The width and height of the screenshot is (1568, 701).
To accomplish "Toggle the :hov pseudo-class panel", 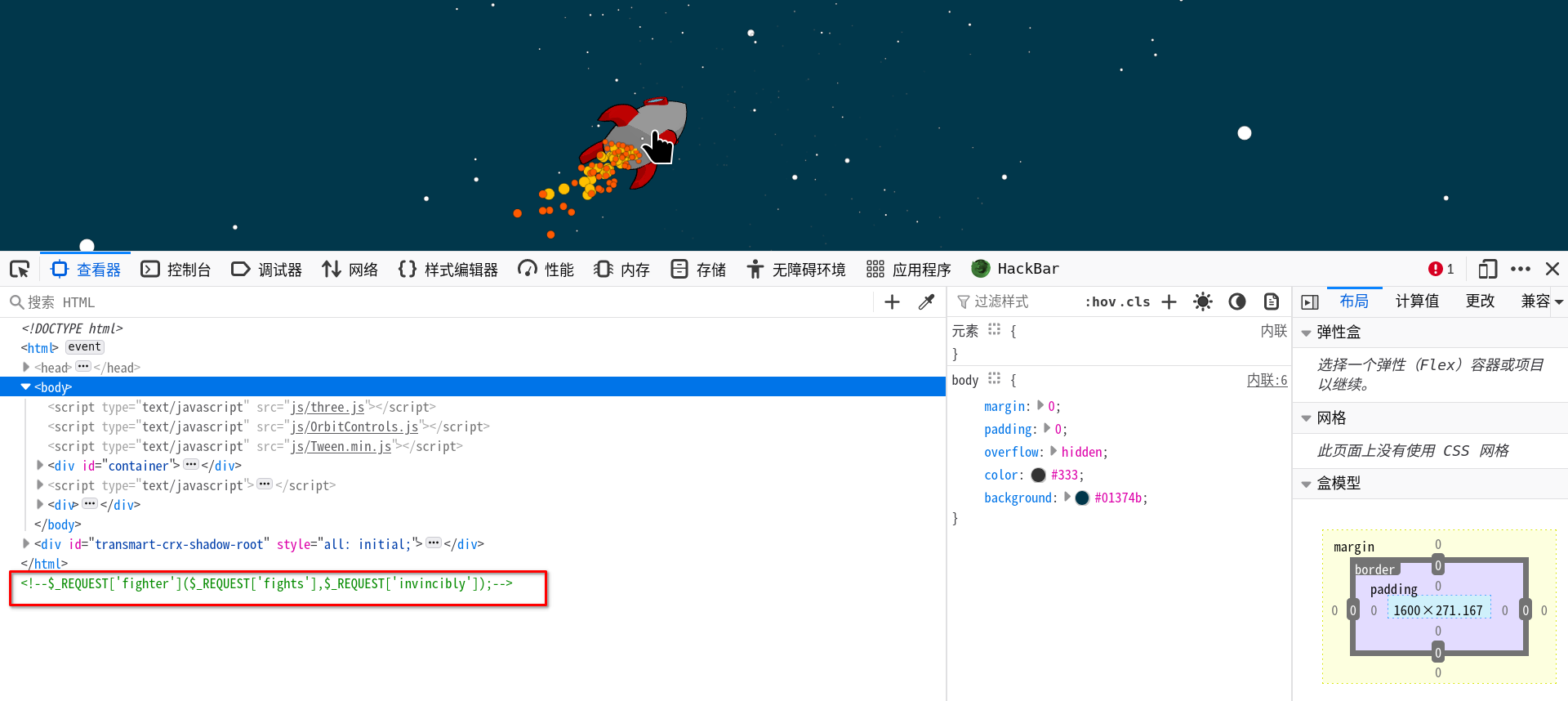I will (x=1100, y=302).
